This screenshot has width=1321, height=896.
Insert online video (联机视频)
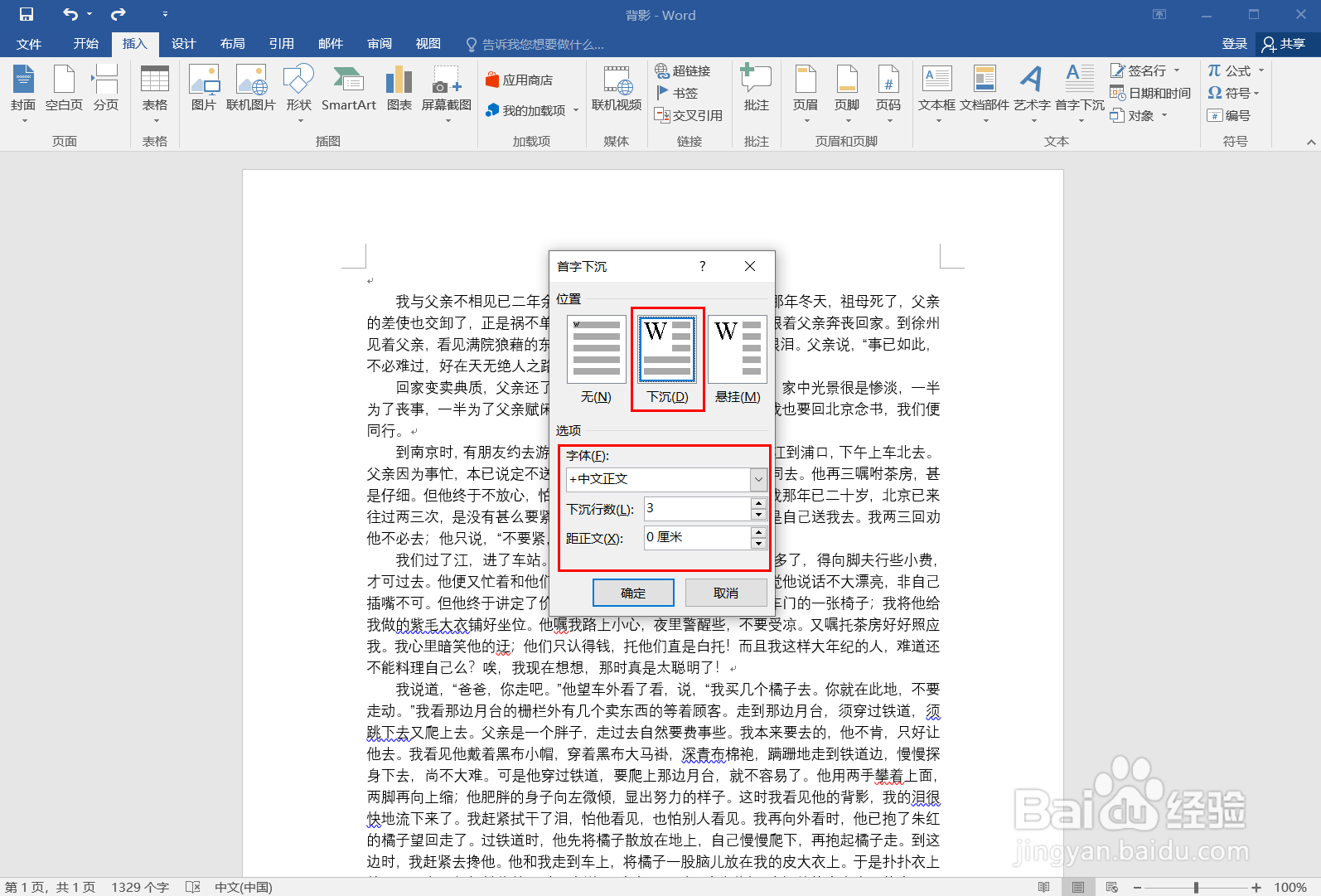coord(617,88)
